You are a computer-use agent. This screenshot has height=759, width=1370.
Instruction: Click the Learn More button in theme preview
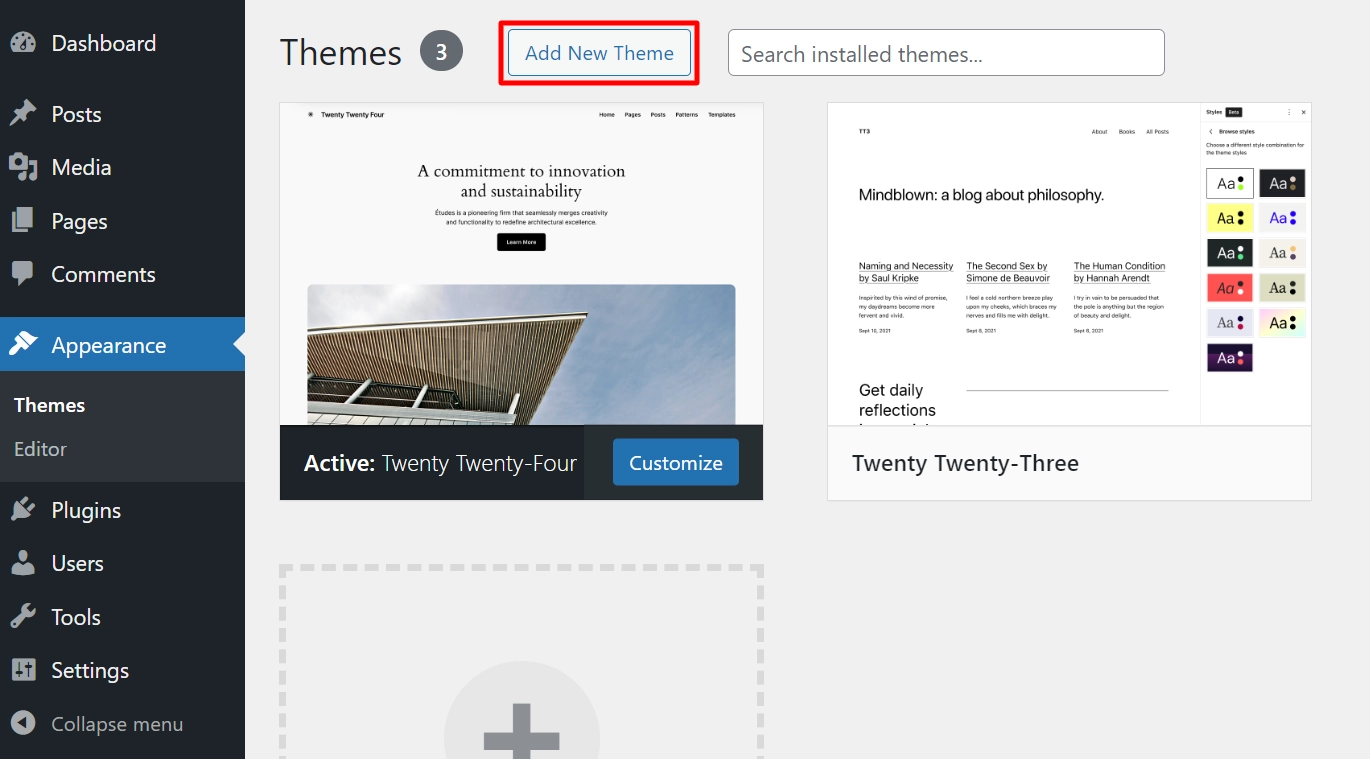pos(521,242)
